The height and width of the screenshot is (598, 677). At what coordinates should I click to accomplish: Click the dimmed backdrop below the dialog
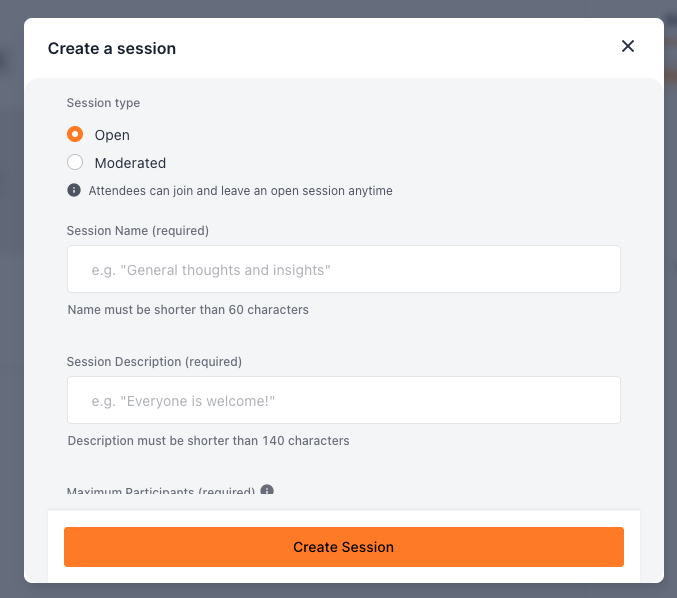pyautogui.click(x=338, y=591)
